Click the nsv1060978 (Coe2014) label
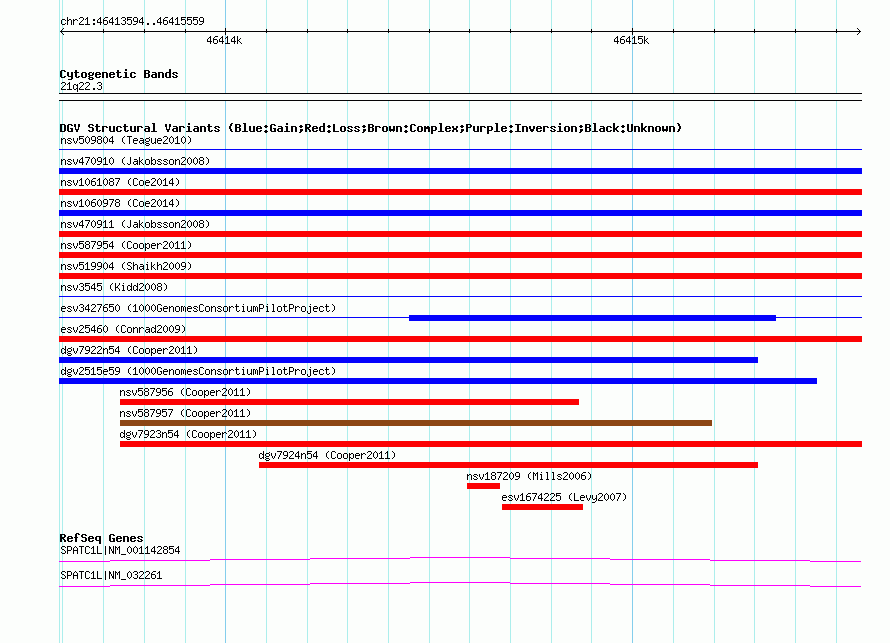 tap(120, 203)
